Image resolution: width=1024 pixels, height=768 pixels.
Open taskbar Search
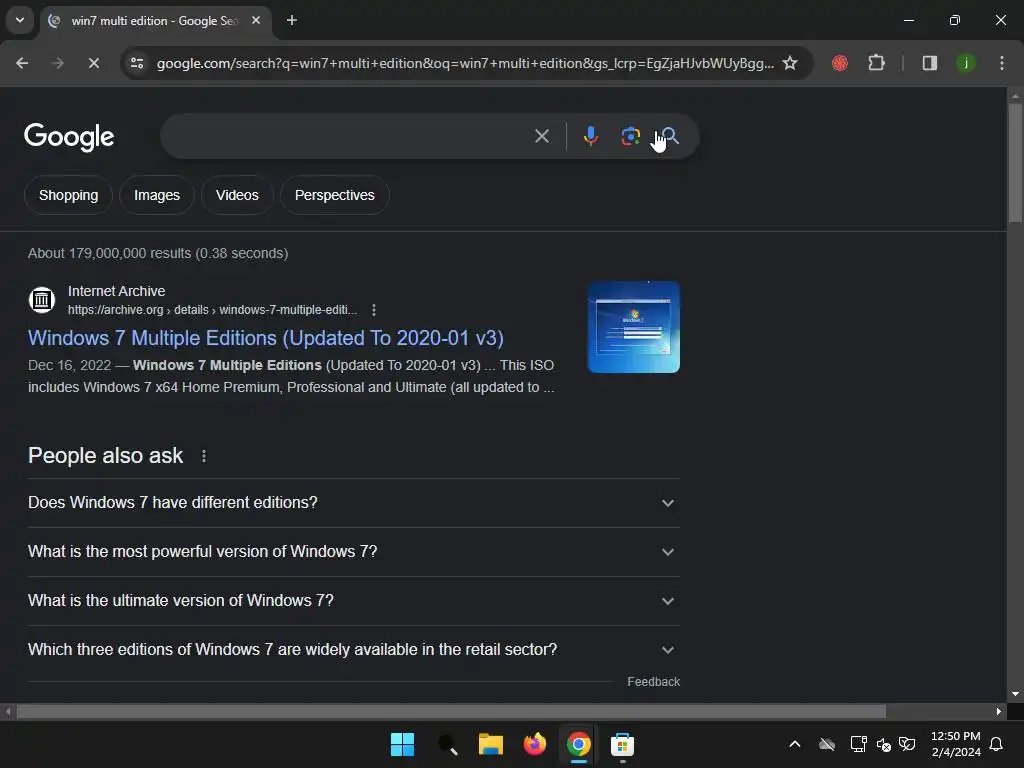pos(447,744)
